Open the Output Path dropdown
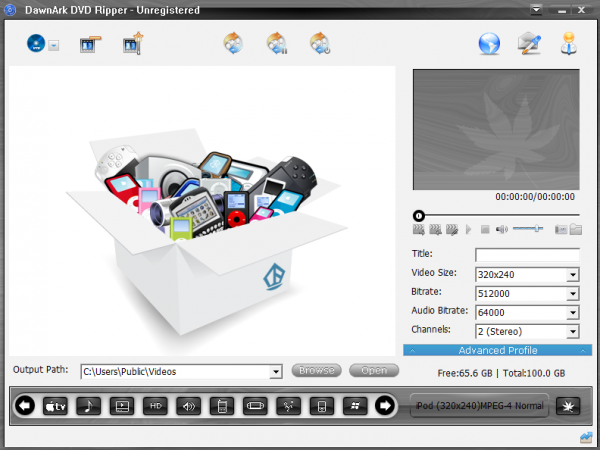 click(276, 372)
